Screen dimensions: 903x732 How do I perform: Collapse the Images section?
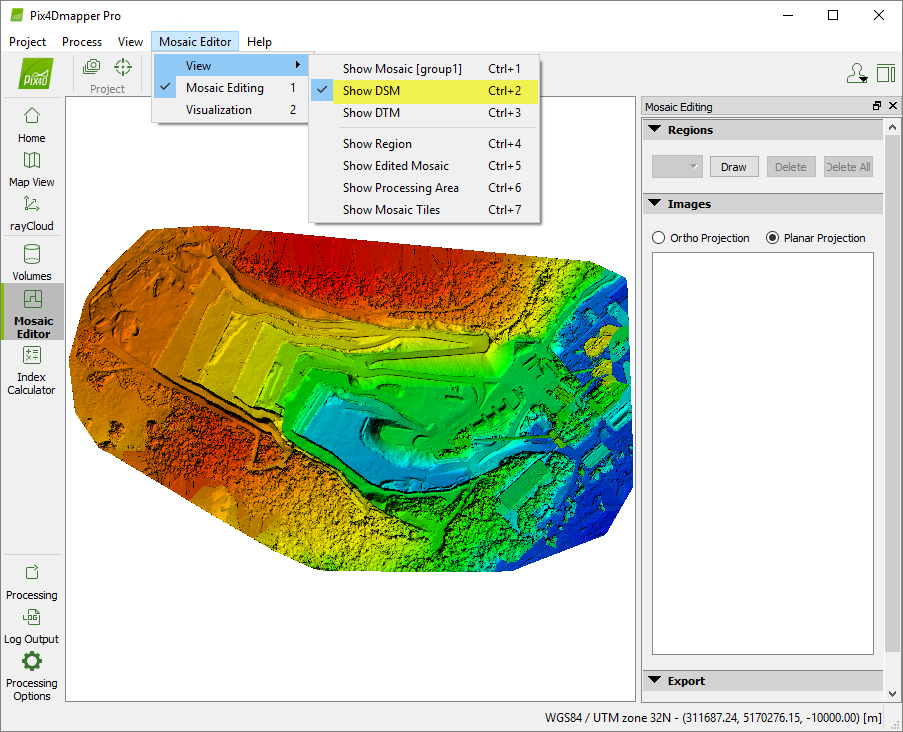tap(655, 204)
